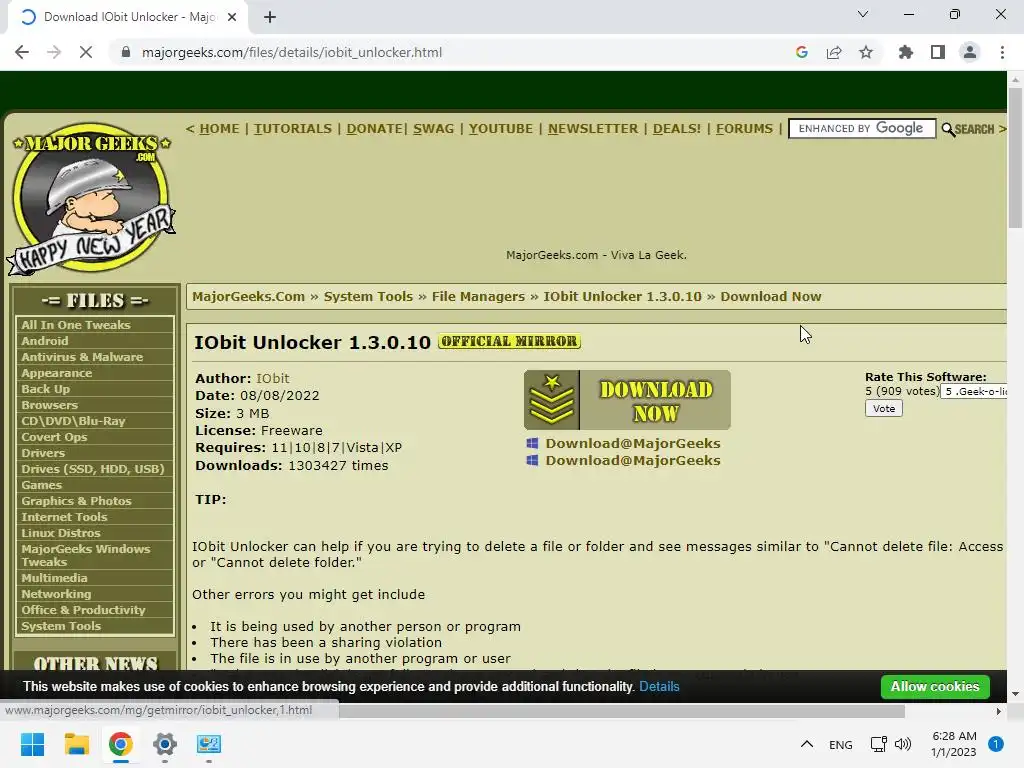
Task: Click first Windows icon beside Download@MajorGeeks
Action: [532, 443]
